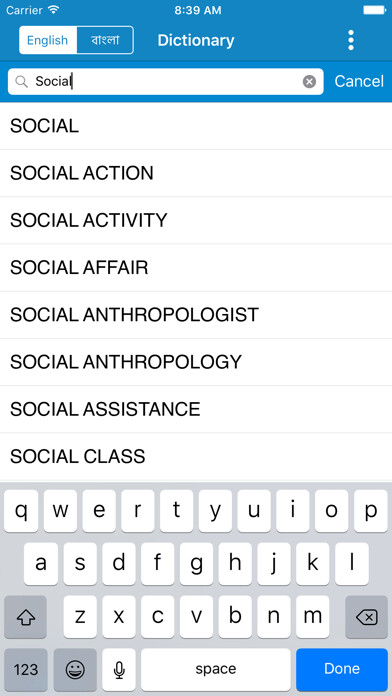
Task: Open the three-dot overflow menu
Action: (351, 40)
